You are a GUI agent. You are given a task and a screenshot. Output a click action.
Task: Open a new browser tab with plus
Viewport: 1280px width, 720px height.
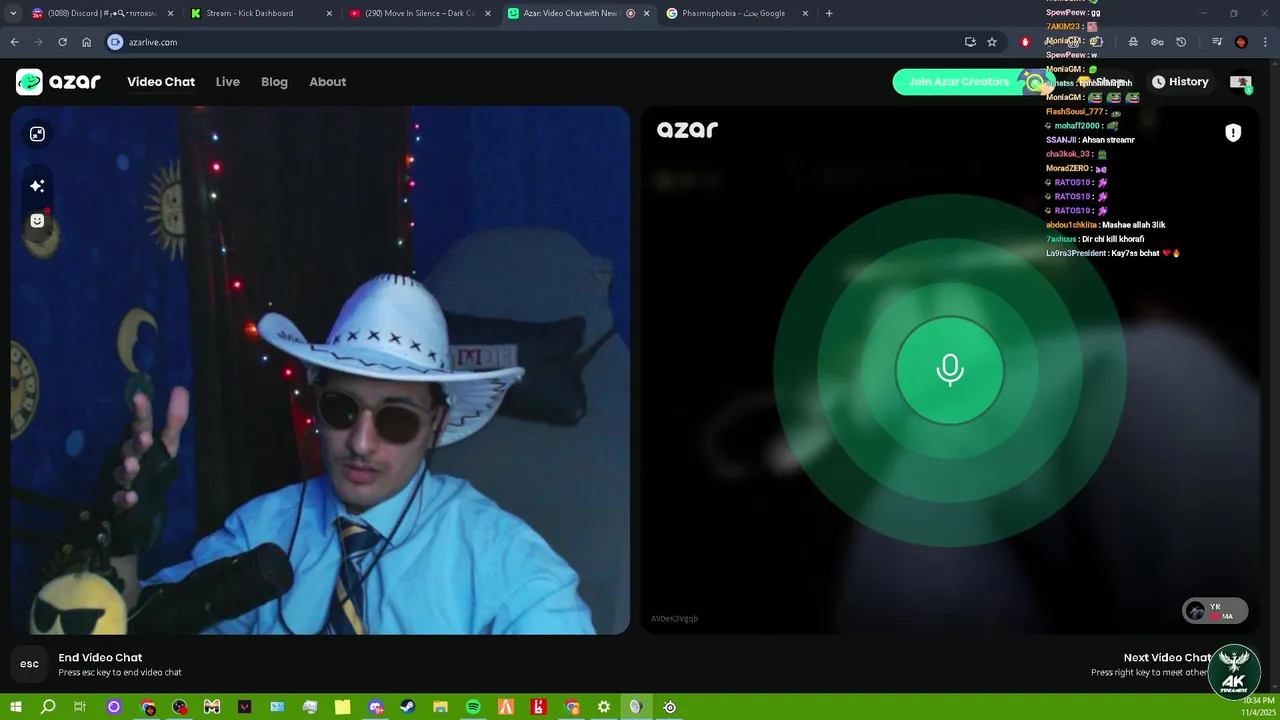pyautogui.click(x=829, y=13)
